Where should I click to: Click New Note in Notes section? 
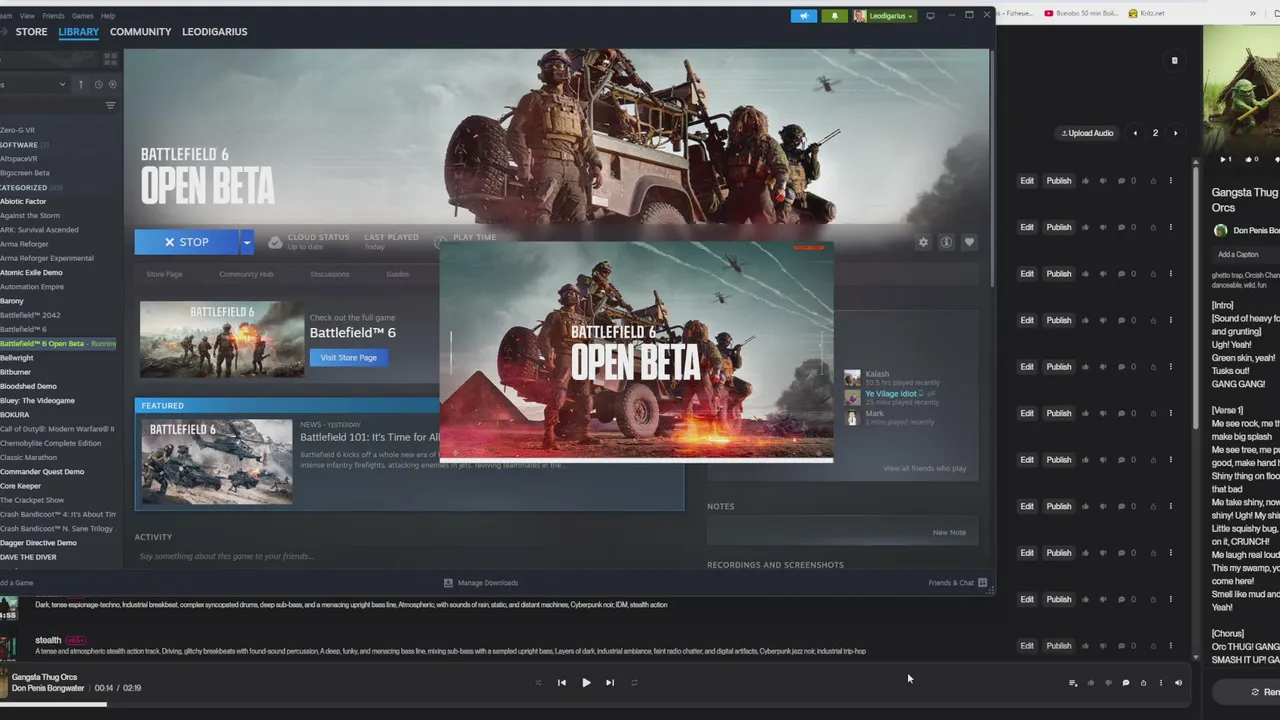pos(949,532)
